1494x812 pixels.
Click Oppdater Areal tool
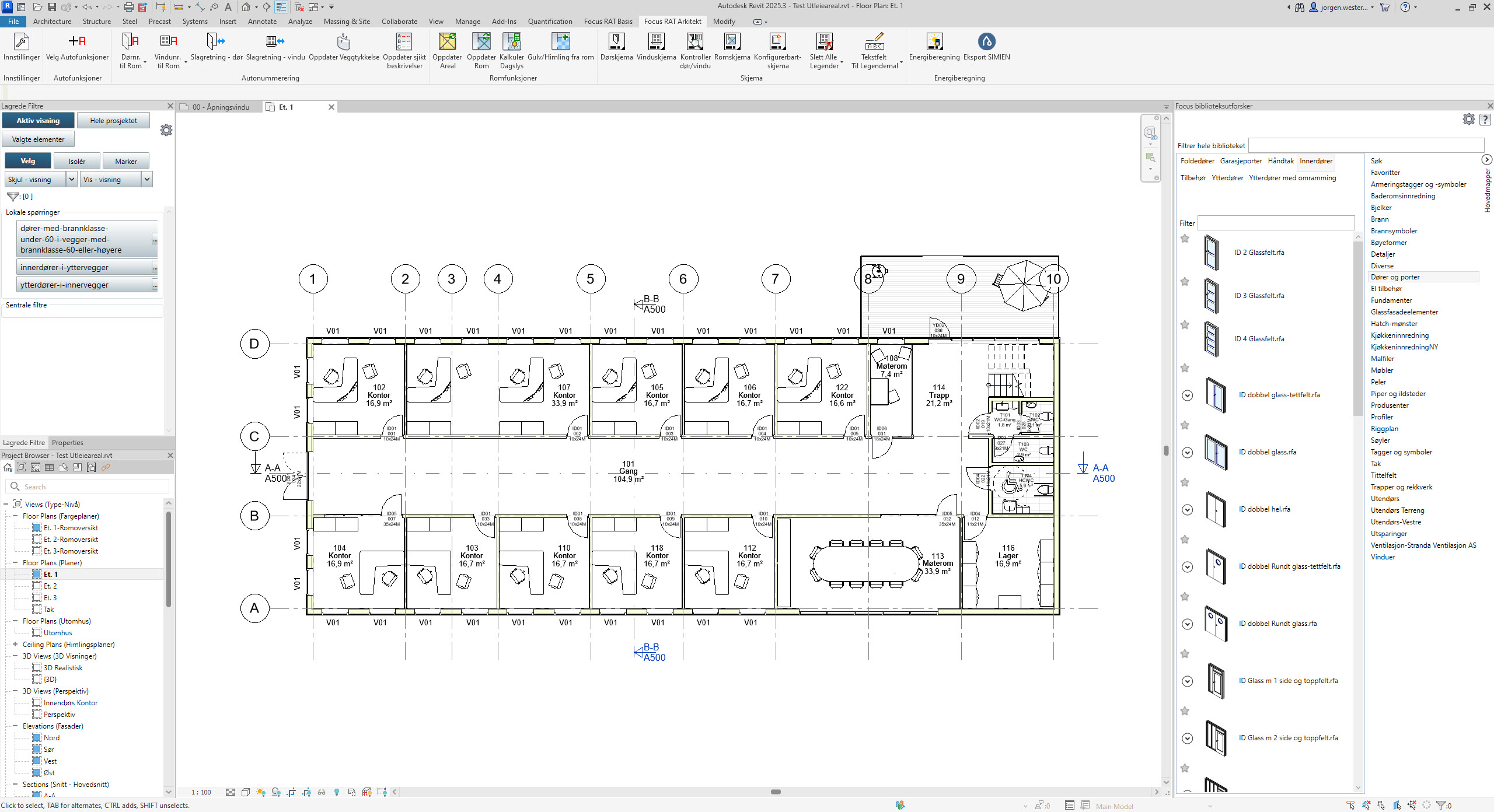(x=448, y=50)
